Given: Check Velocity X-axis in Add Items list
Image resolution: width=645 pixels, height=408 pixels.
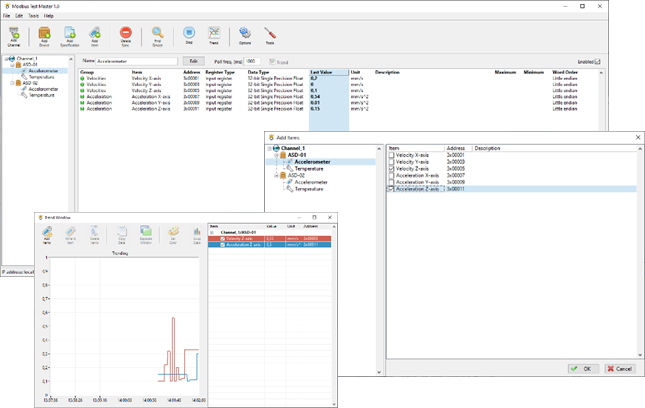Looking at the screenshot, I should click(x=391, y=156).
